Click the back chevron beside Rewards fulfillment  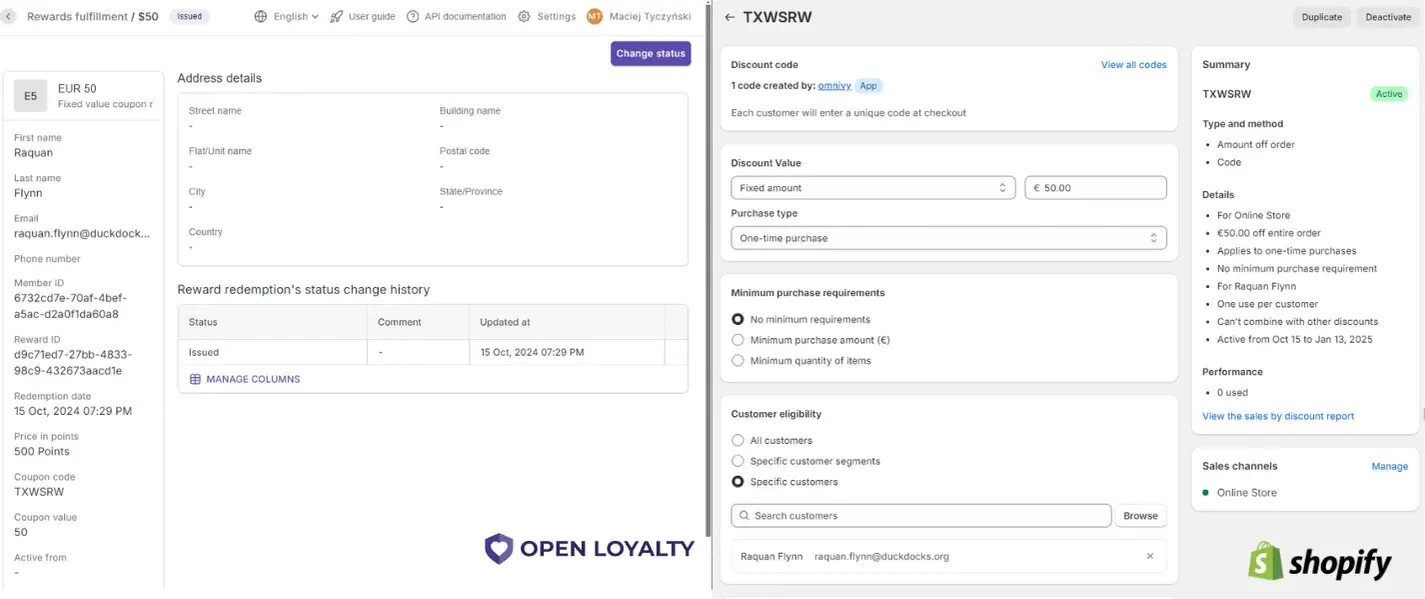(x=9, y=16)
